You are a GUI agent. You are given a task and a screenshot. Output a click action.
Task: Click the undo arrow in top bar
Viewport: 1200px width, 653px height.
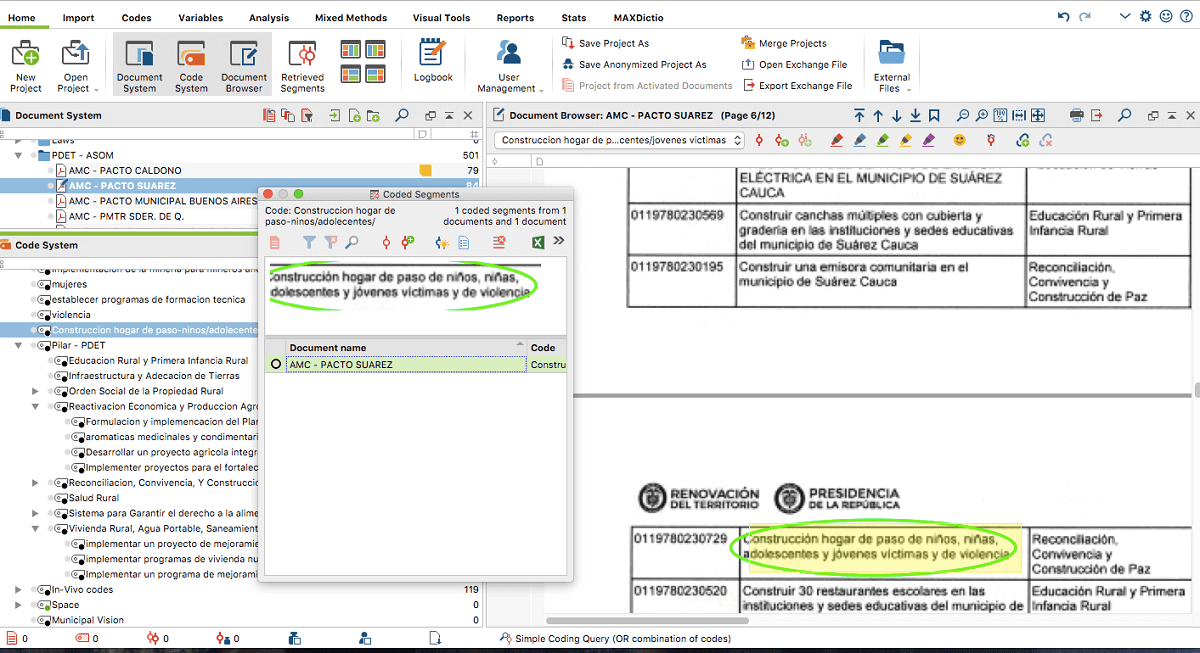click(1064, 17)
